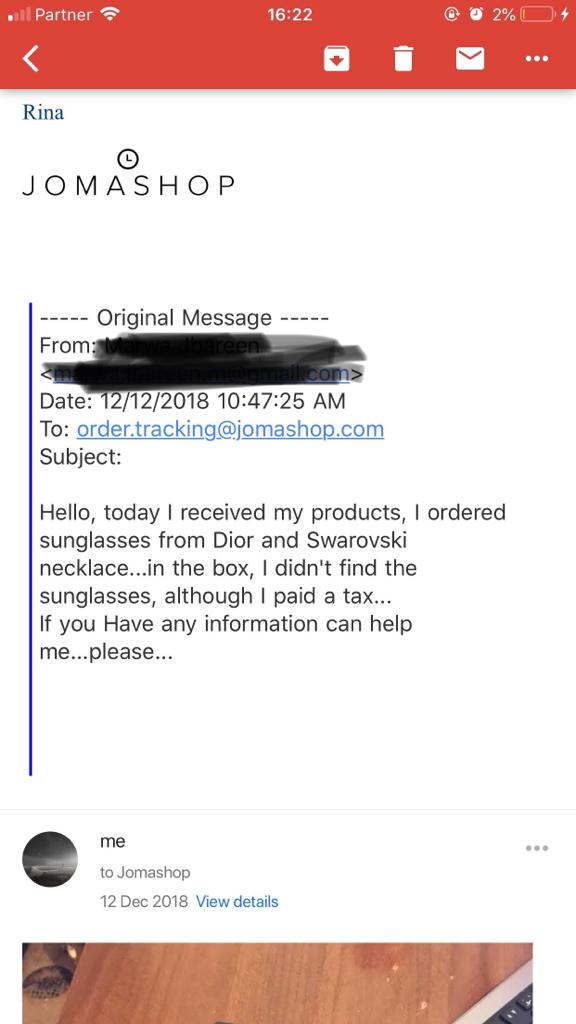
Task: Open the attached photo preview
Action: (x=278, y=983)
